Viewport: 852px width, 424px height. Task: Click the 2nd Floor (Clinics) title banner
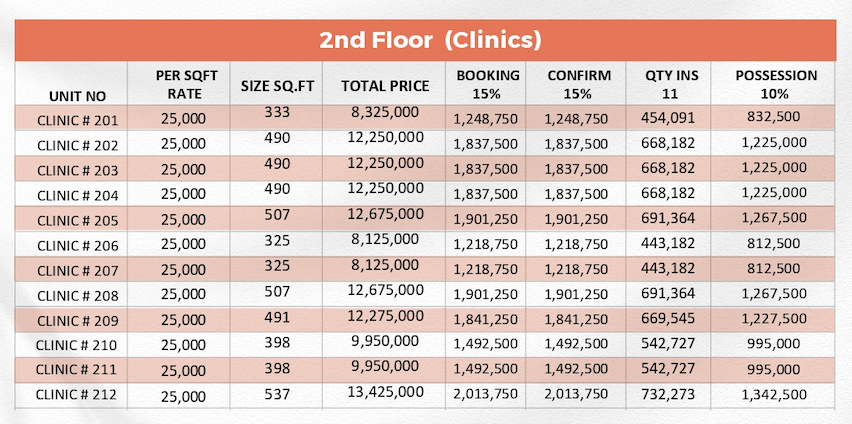pos(425,40)
